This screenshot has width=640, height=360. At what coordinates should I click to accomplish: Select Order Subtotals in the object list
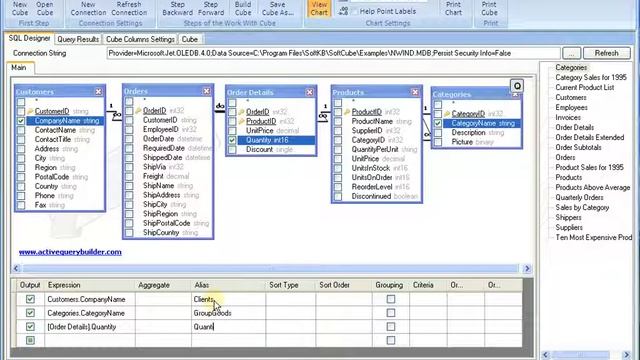coord(578,147)
